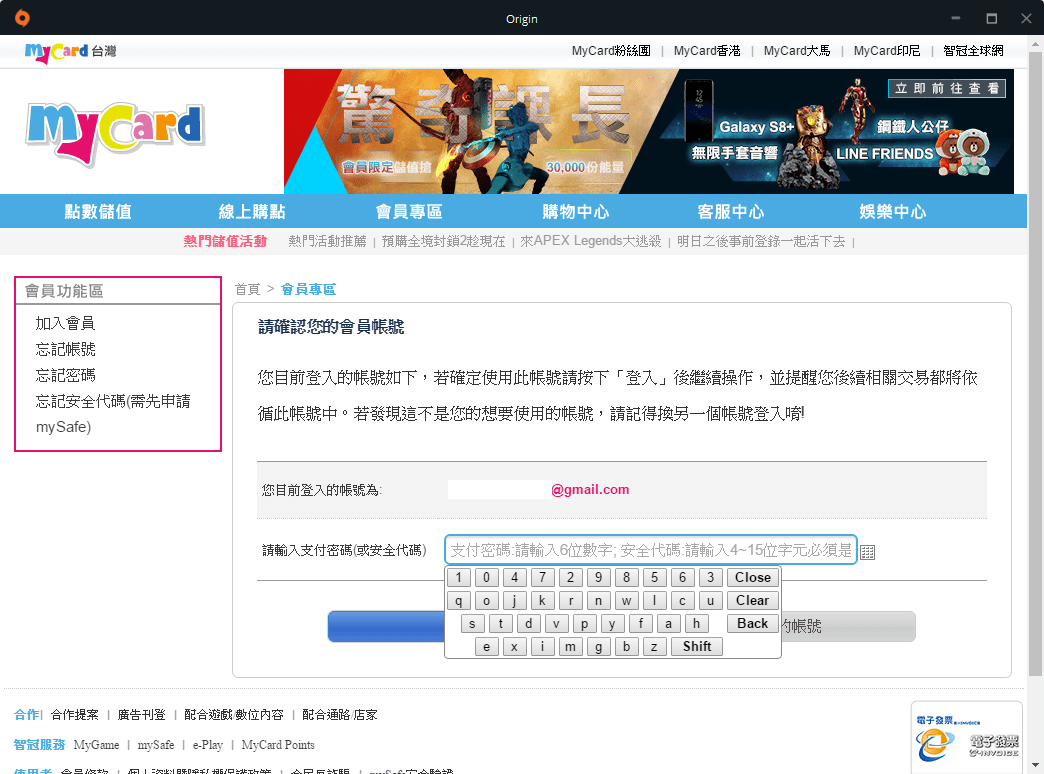Screen dimensions: 1044x774
Task: Open the virtual keyboard icon beside password field
Action: (867, 552)
